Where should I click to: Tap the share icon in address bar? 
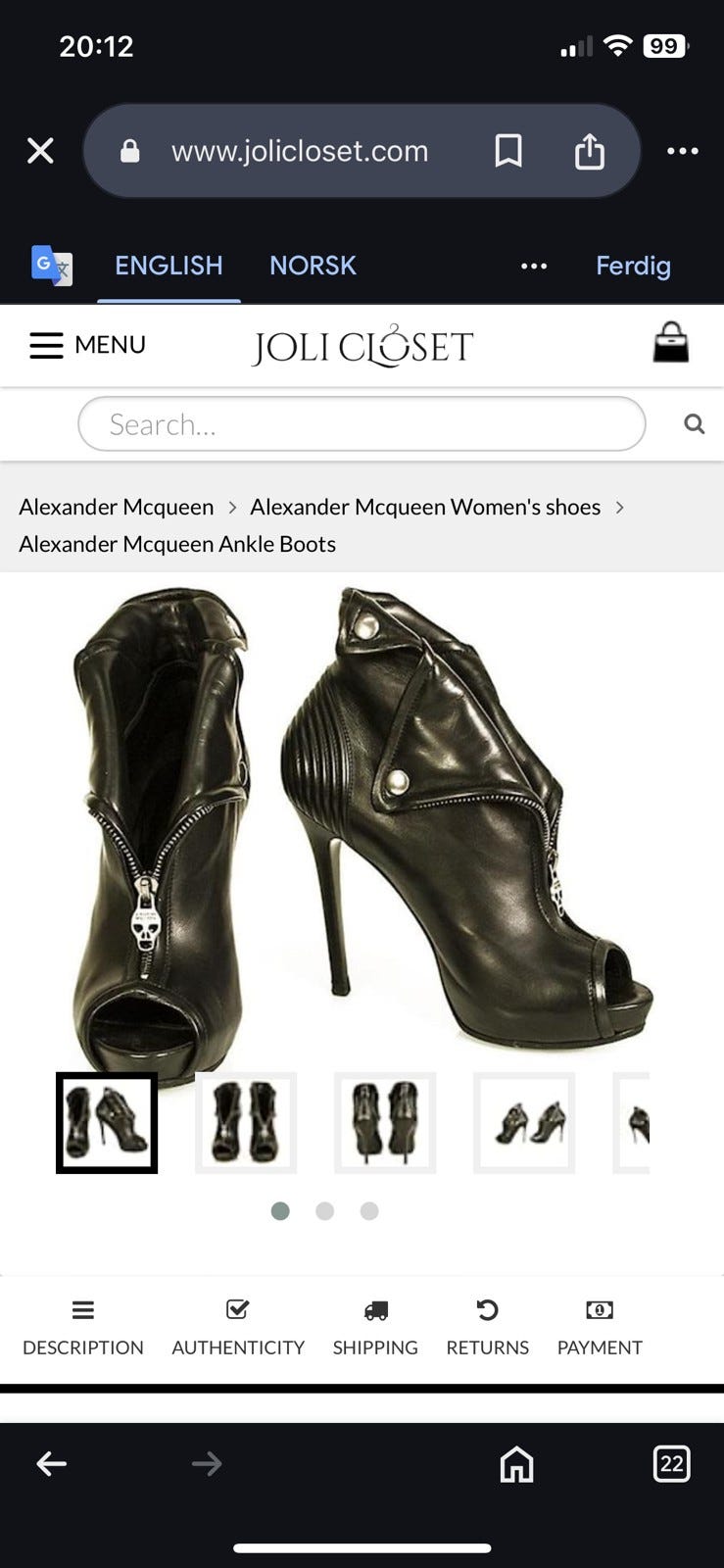pos(589,151)
